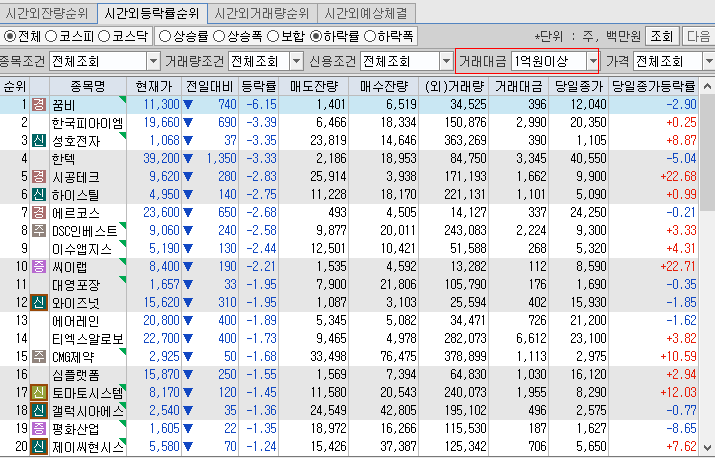The height and width of the screenshot is (458, 715).
Task: Click the 시공테크 stock name
Action: click(x=76, y=177)
